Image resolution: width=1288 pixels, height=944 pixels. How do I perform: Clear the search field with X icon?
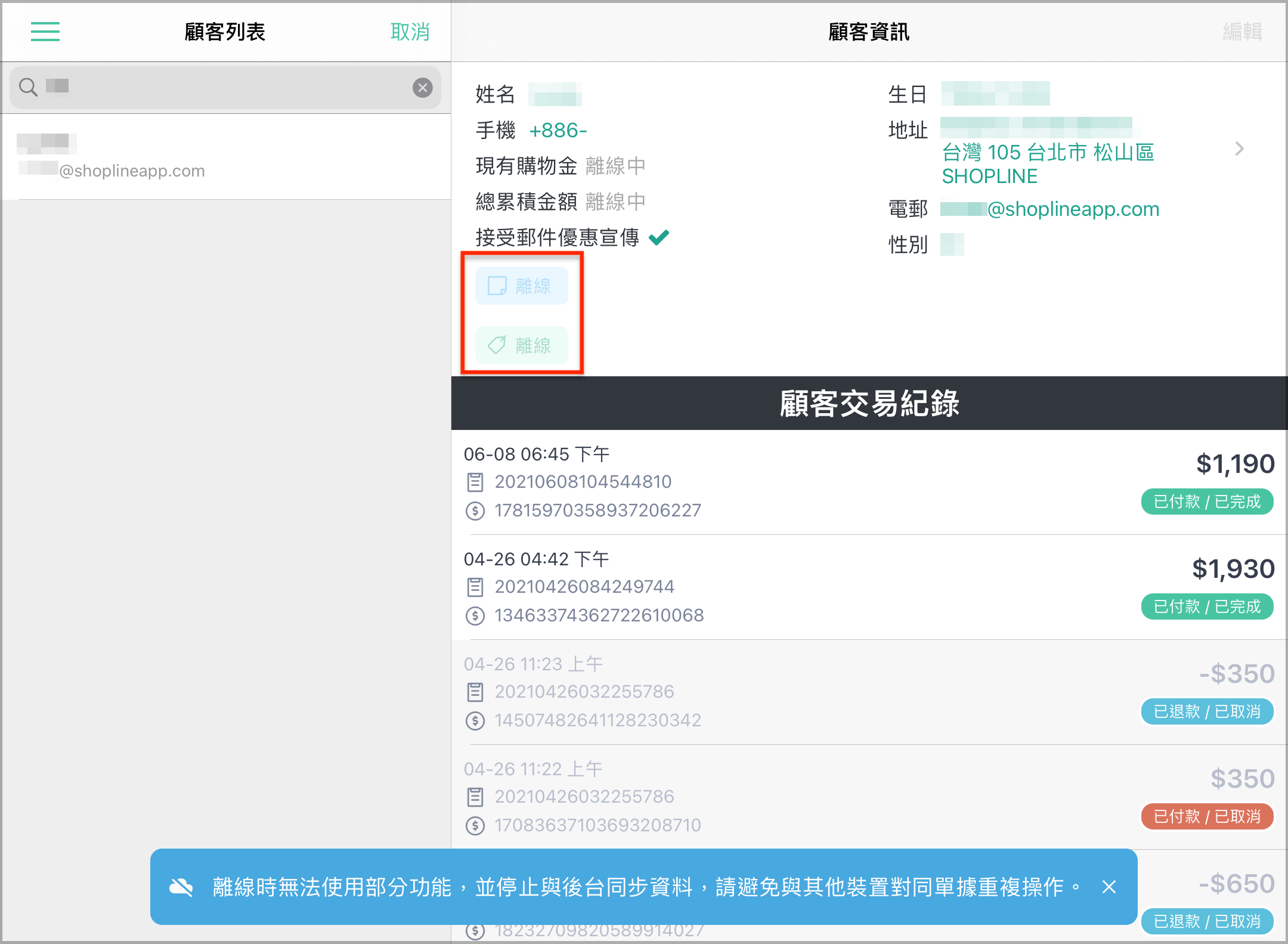(x=422, y=88)
